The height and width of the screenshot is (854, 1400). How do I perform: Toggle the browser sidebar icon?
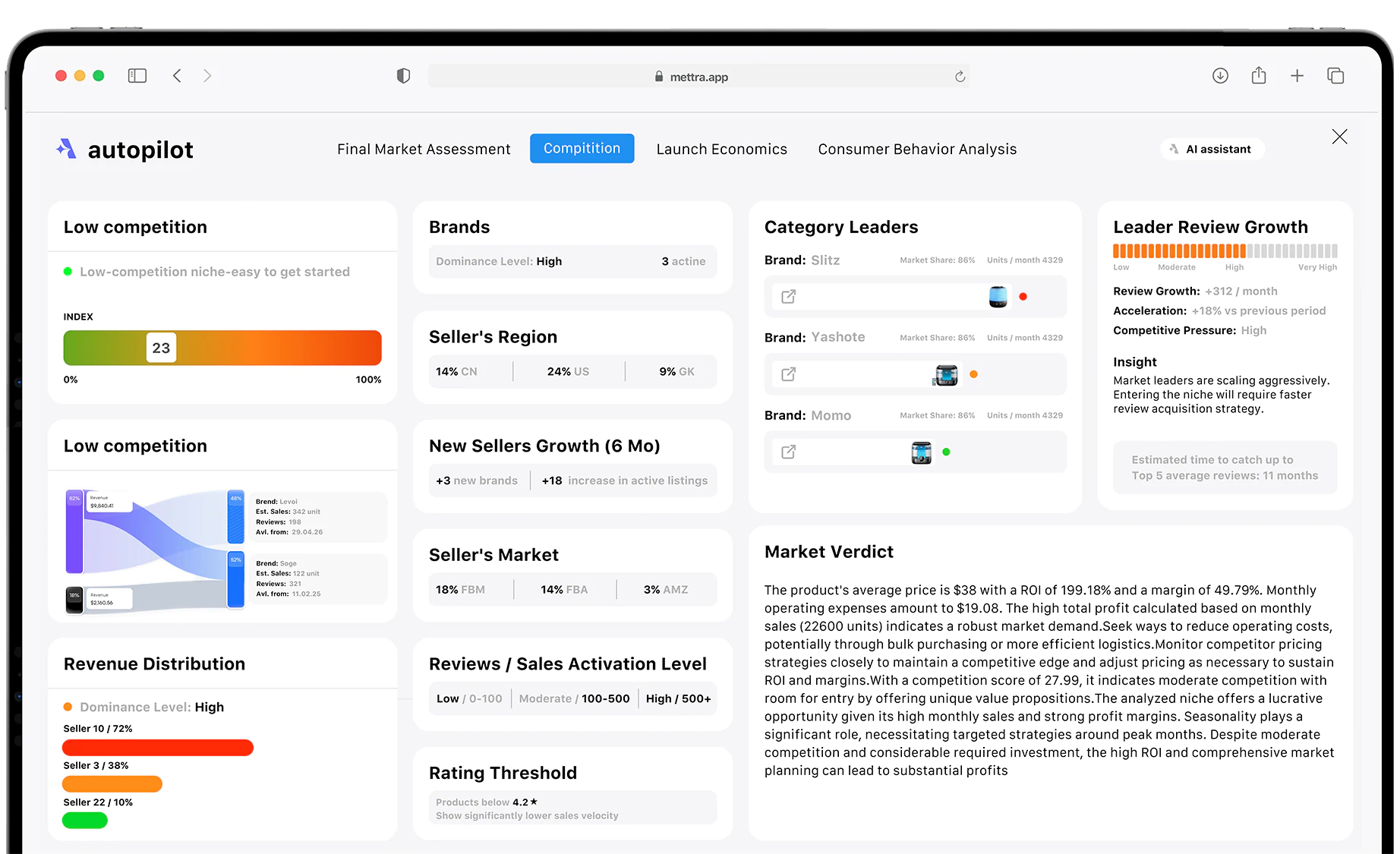point(137,76)
